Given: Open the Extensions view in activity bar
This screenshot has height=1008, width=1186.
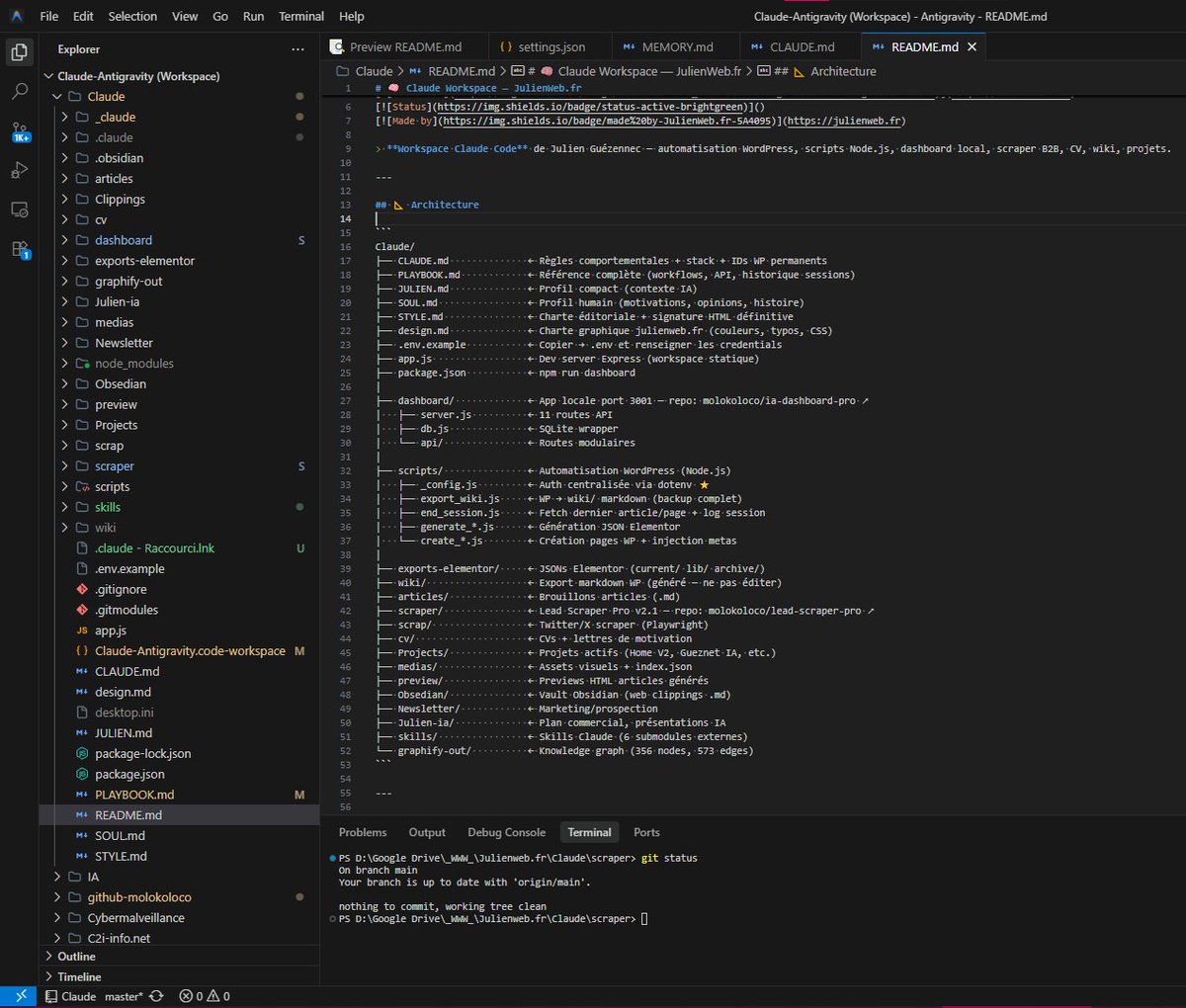Looking at the screenshot, I should (x=19, y=250).
